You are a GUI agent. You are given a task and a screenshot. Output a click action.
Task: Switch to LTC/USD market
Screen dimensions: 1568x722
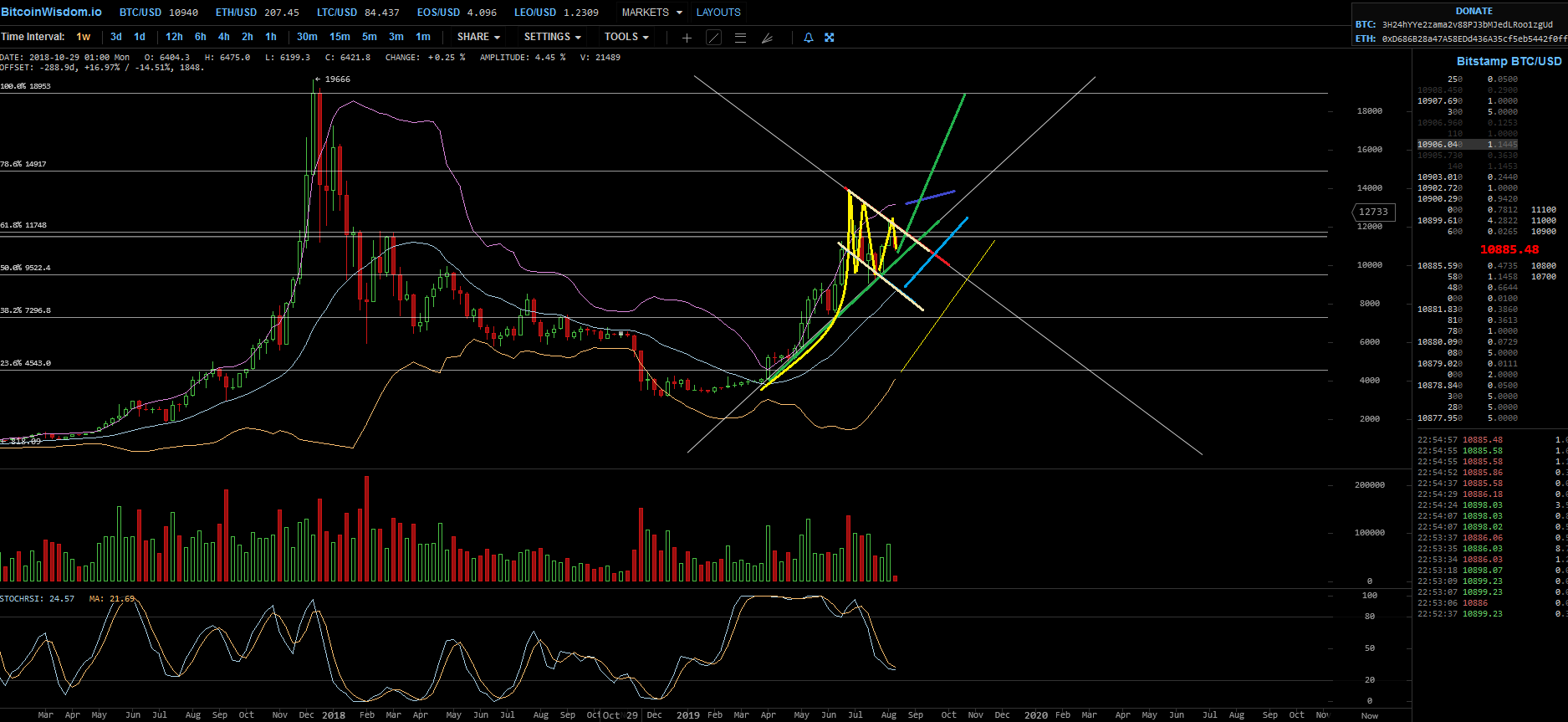click(358, 13)
